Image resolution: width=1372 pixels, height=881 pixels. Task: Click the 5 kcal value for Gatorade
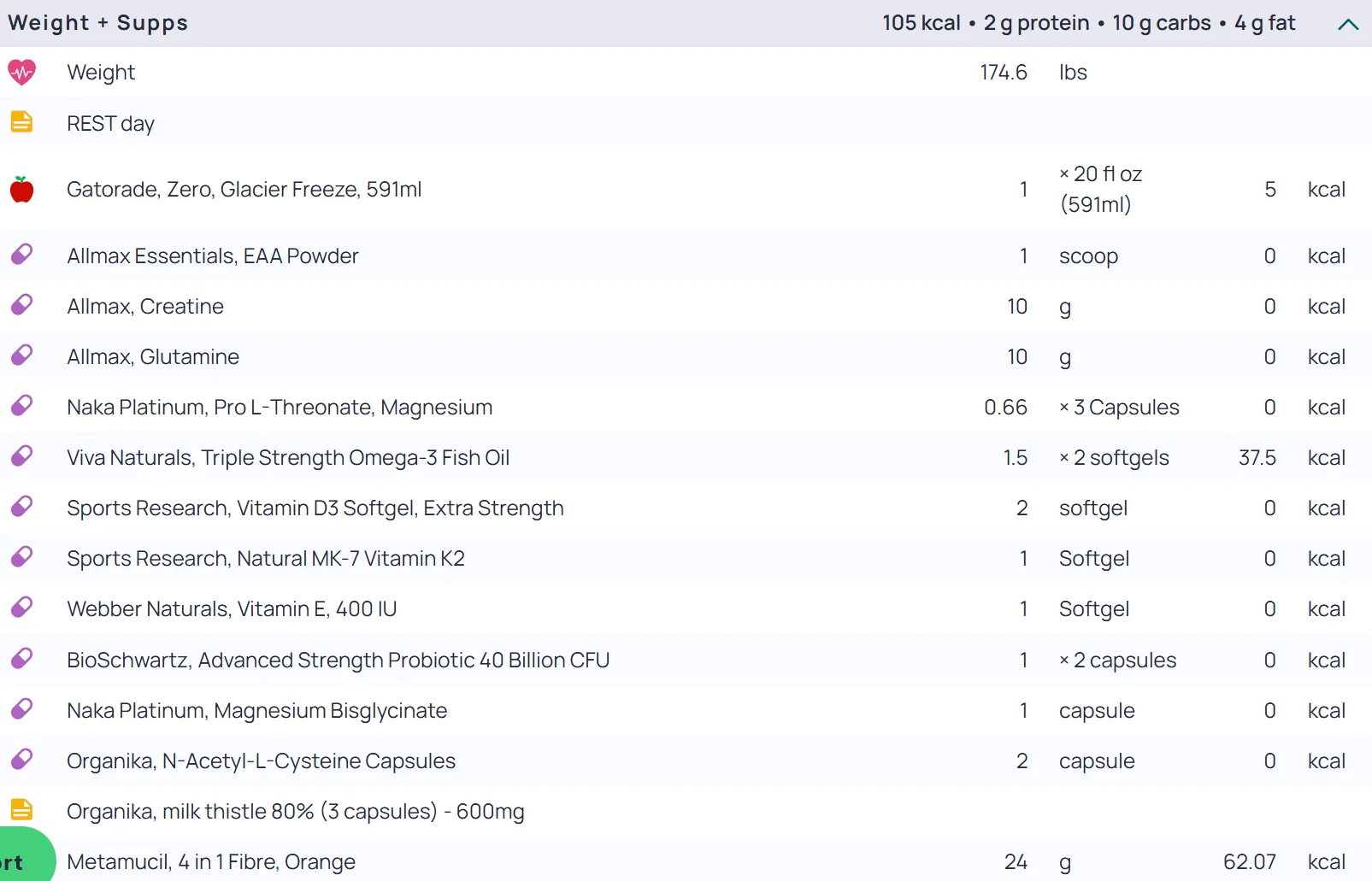point(1270,190)
